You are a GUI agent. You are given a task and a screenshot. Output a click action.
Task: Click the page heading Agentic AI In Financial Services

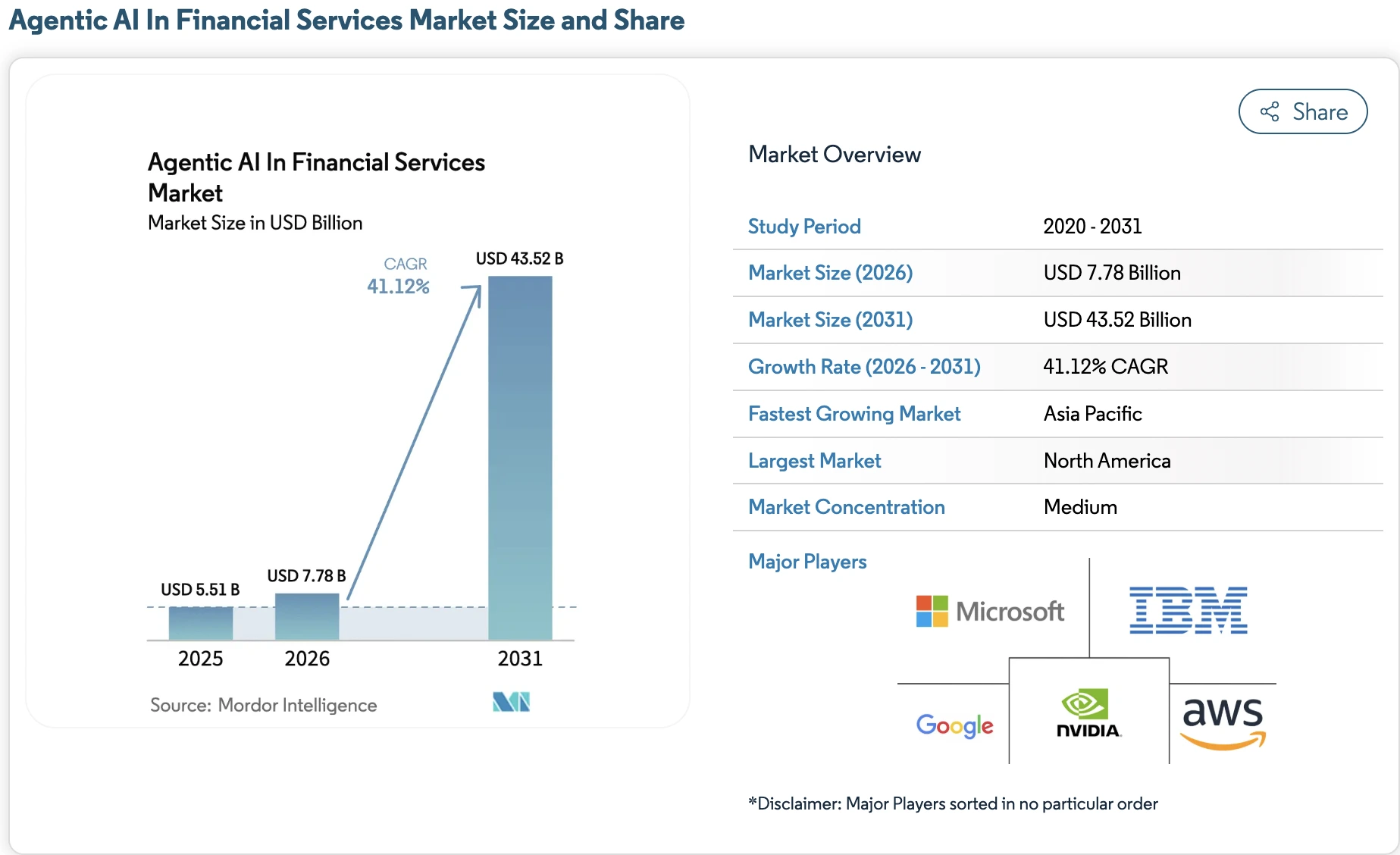[346, 20]
